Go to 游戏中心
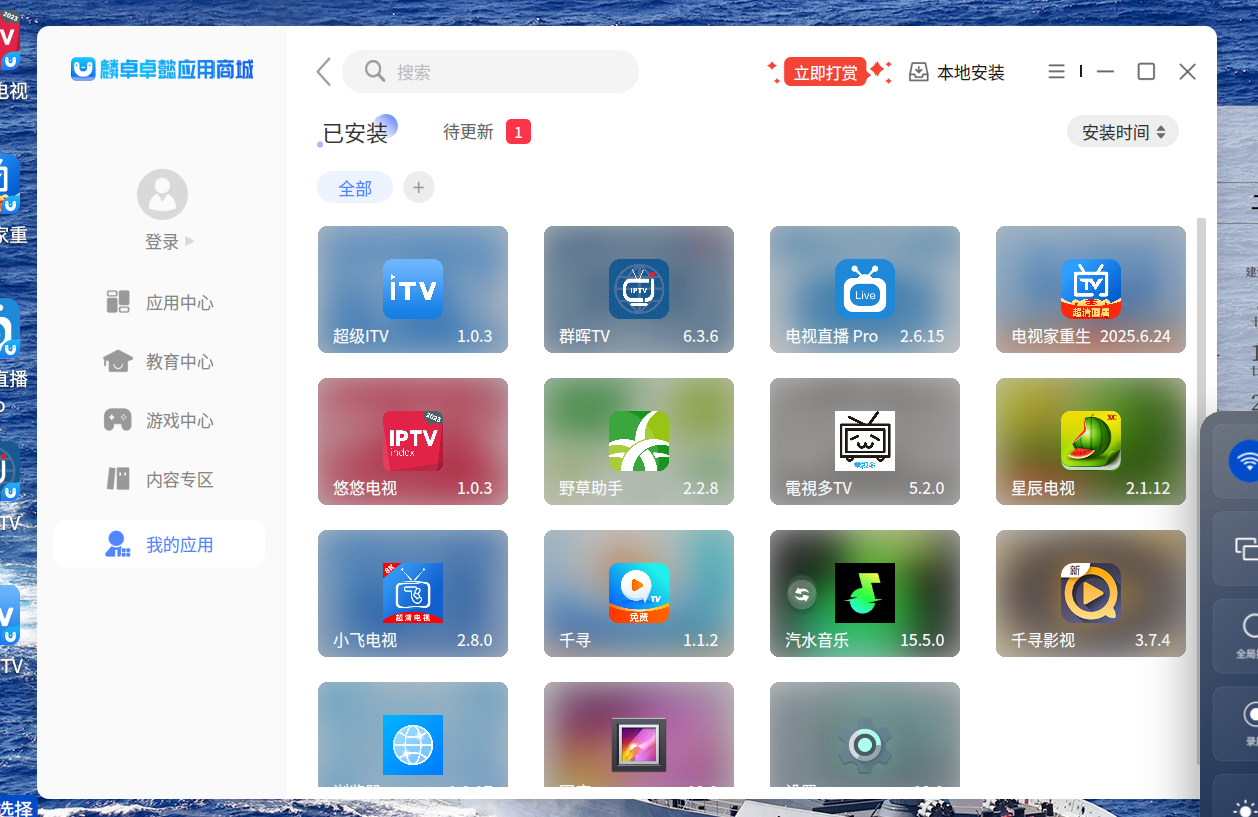The height and width of the screenshot is (817, 1258). click(x=159, y=421)
